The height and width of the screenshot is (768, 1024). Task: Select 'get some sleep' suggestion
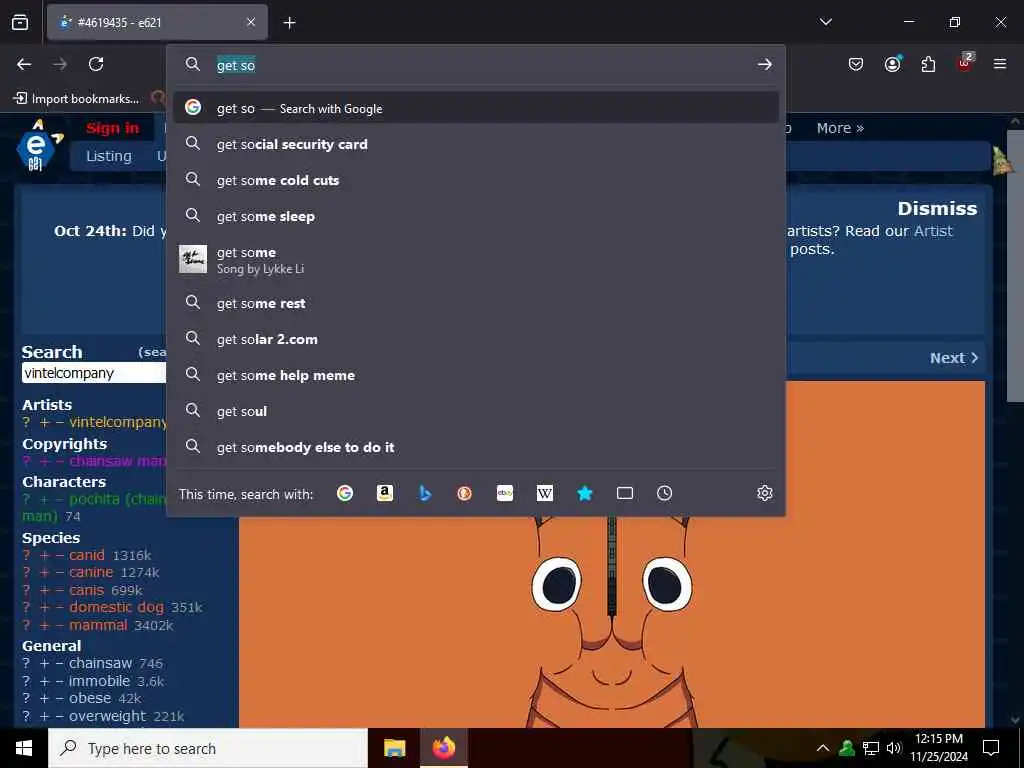(476, 216)
